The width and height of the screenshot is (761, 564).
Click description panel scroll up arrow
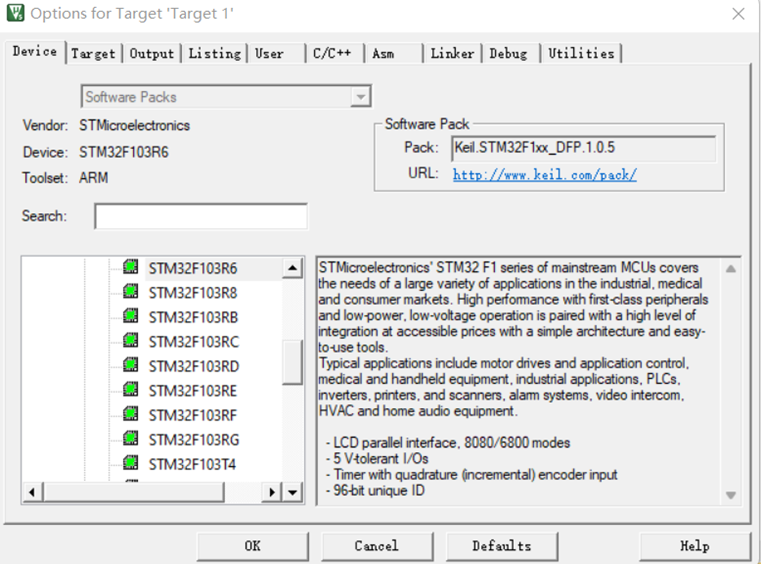[731, 269]
